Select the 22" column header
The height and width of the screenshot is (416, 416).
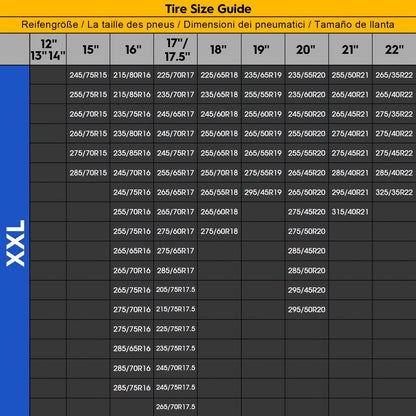[x=394, y=50]
